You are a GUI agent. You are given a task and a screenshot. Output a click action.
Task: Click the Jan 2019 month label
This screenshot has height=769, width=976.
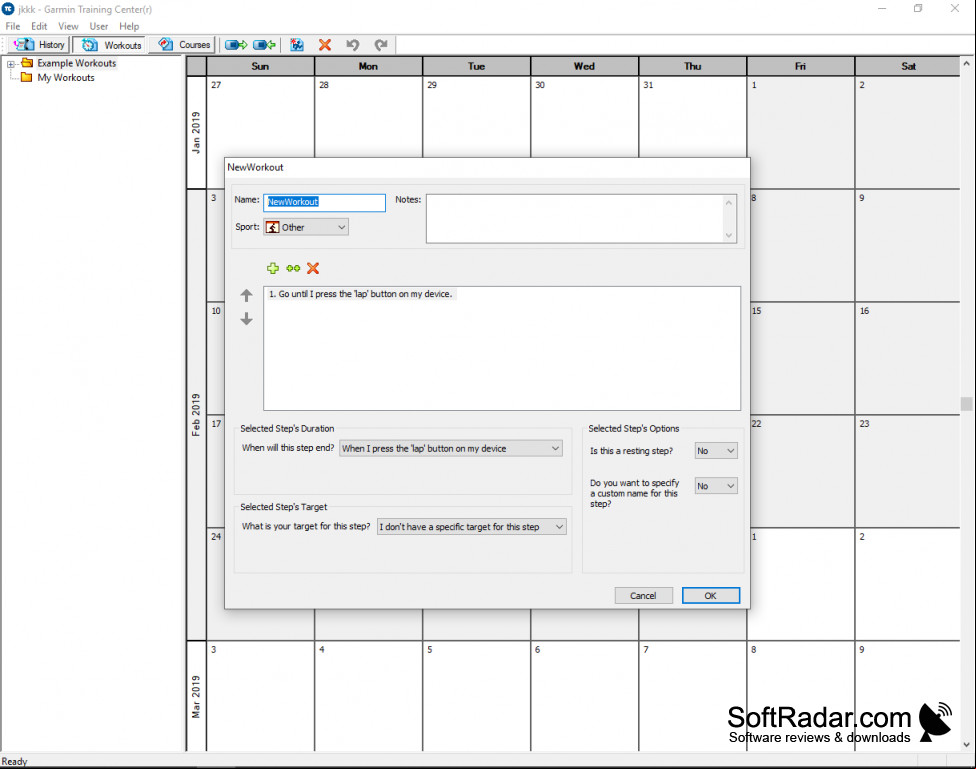click(x=196, y=133)
